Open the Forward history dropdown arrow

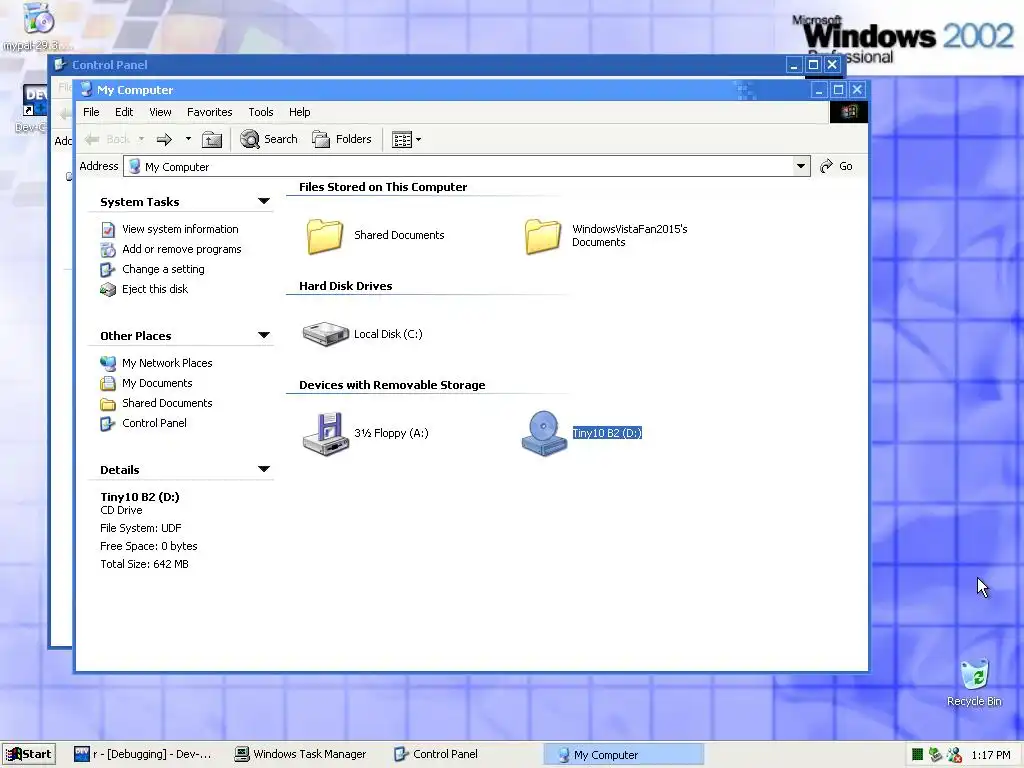coord(188,139)
